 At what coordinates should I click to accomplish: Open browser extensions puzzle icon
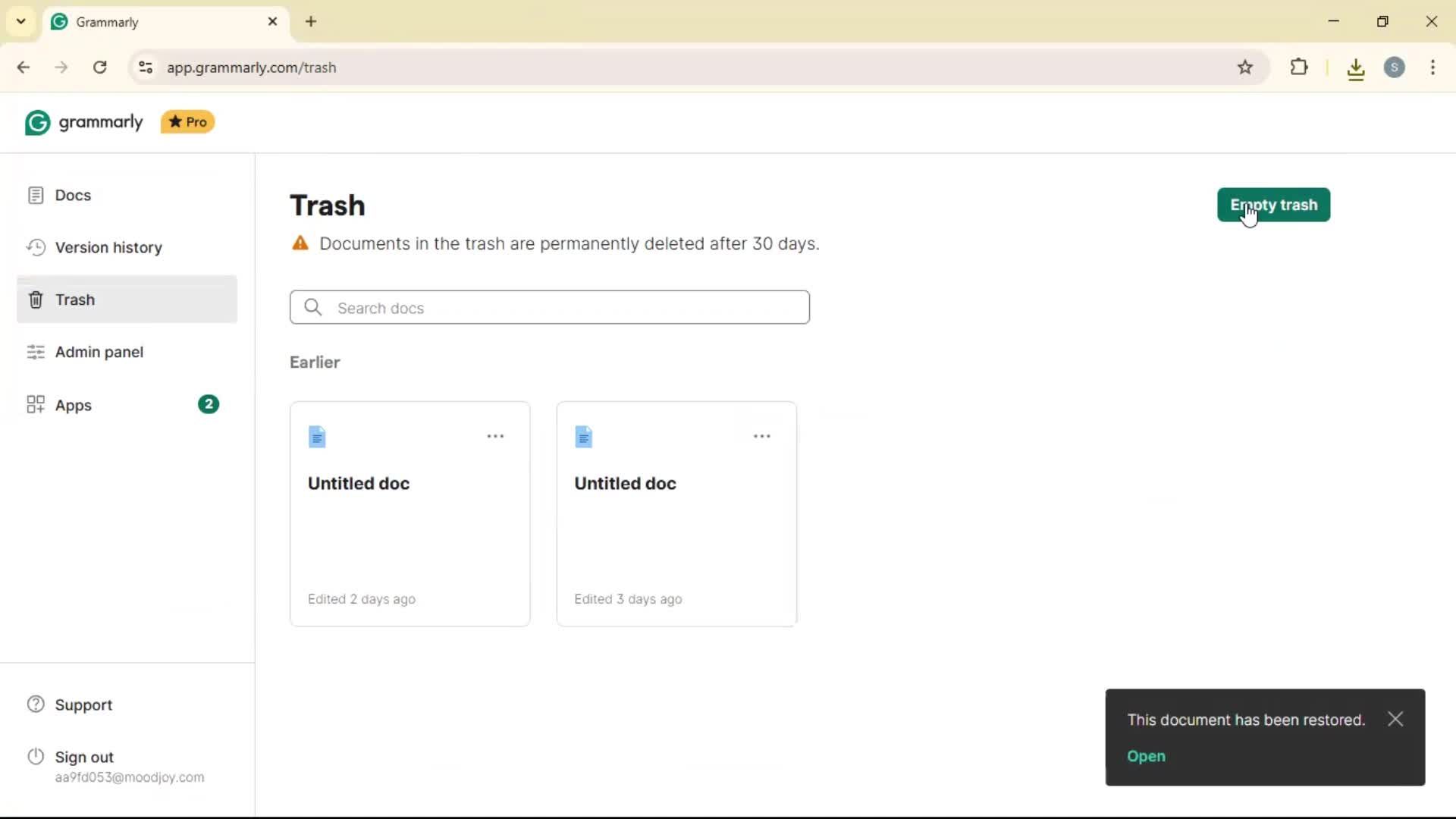click(1299, 67)
